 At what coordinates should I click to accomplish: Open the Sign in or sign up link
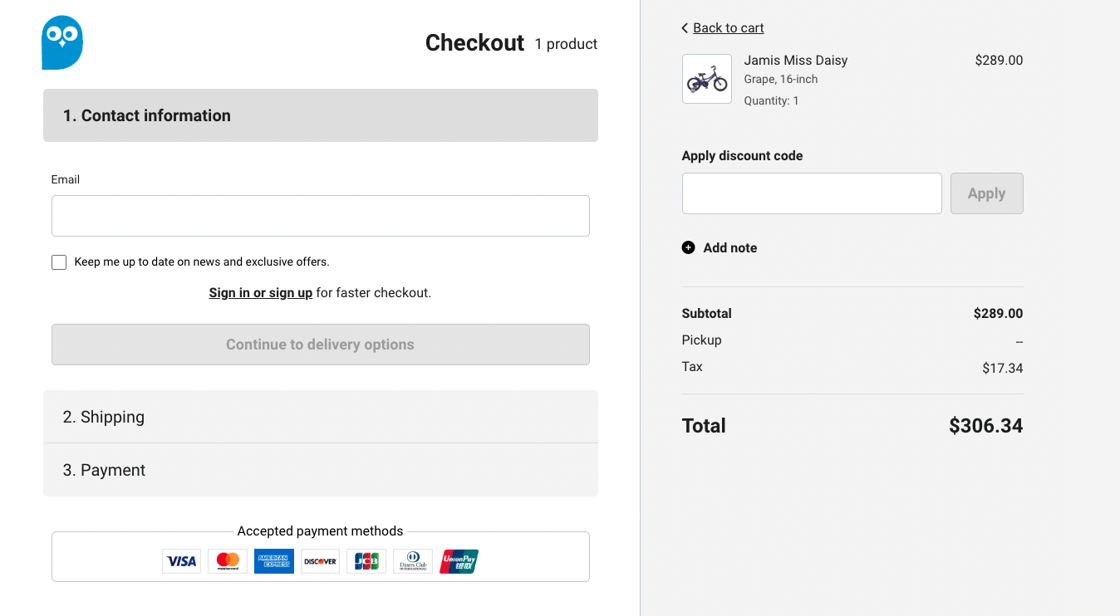point(260,293)
